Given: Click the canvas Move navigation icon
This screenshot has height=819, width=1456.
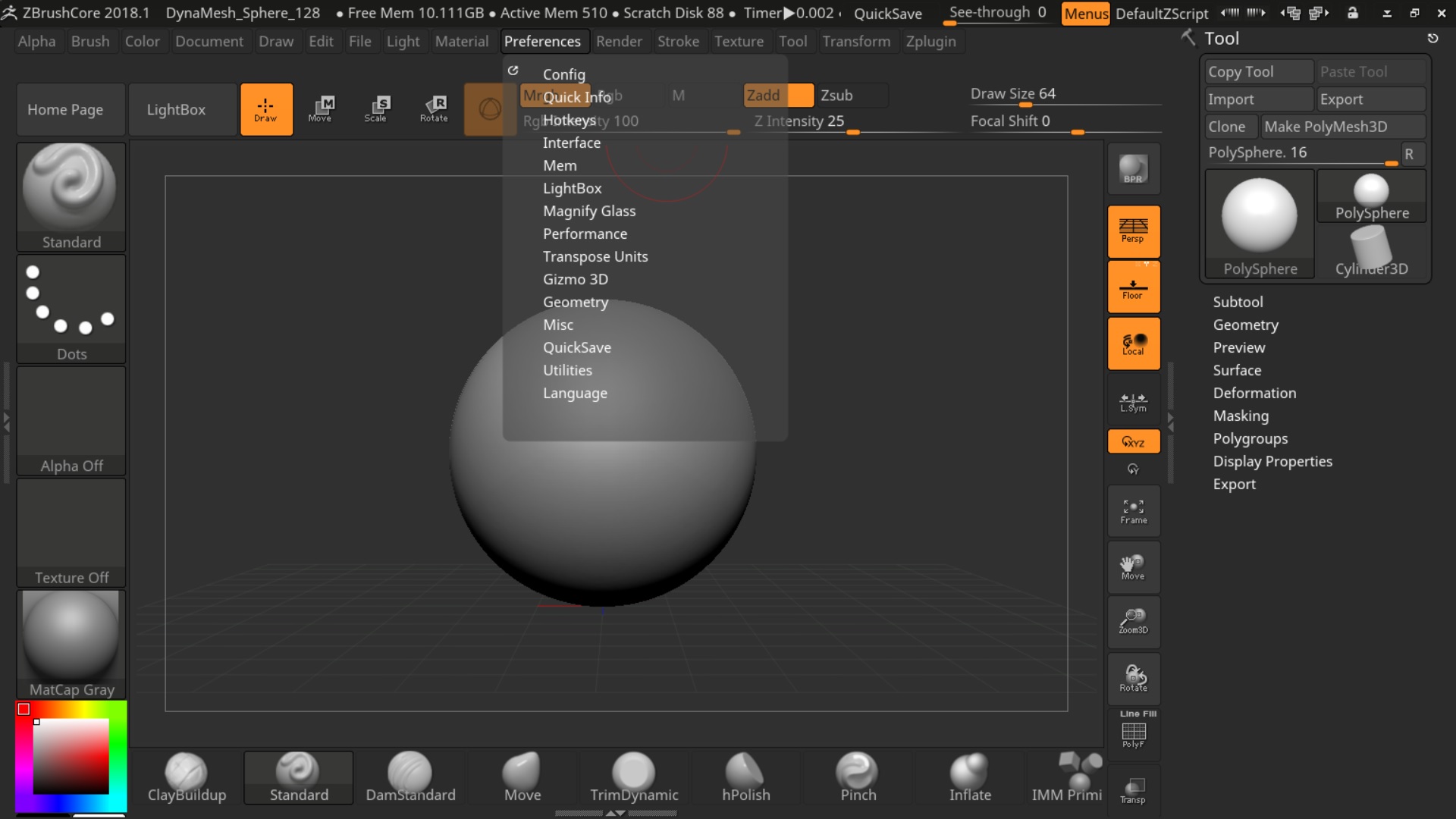Looking at the screenshot, I should point(1134,567).
